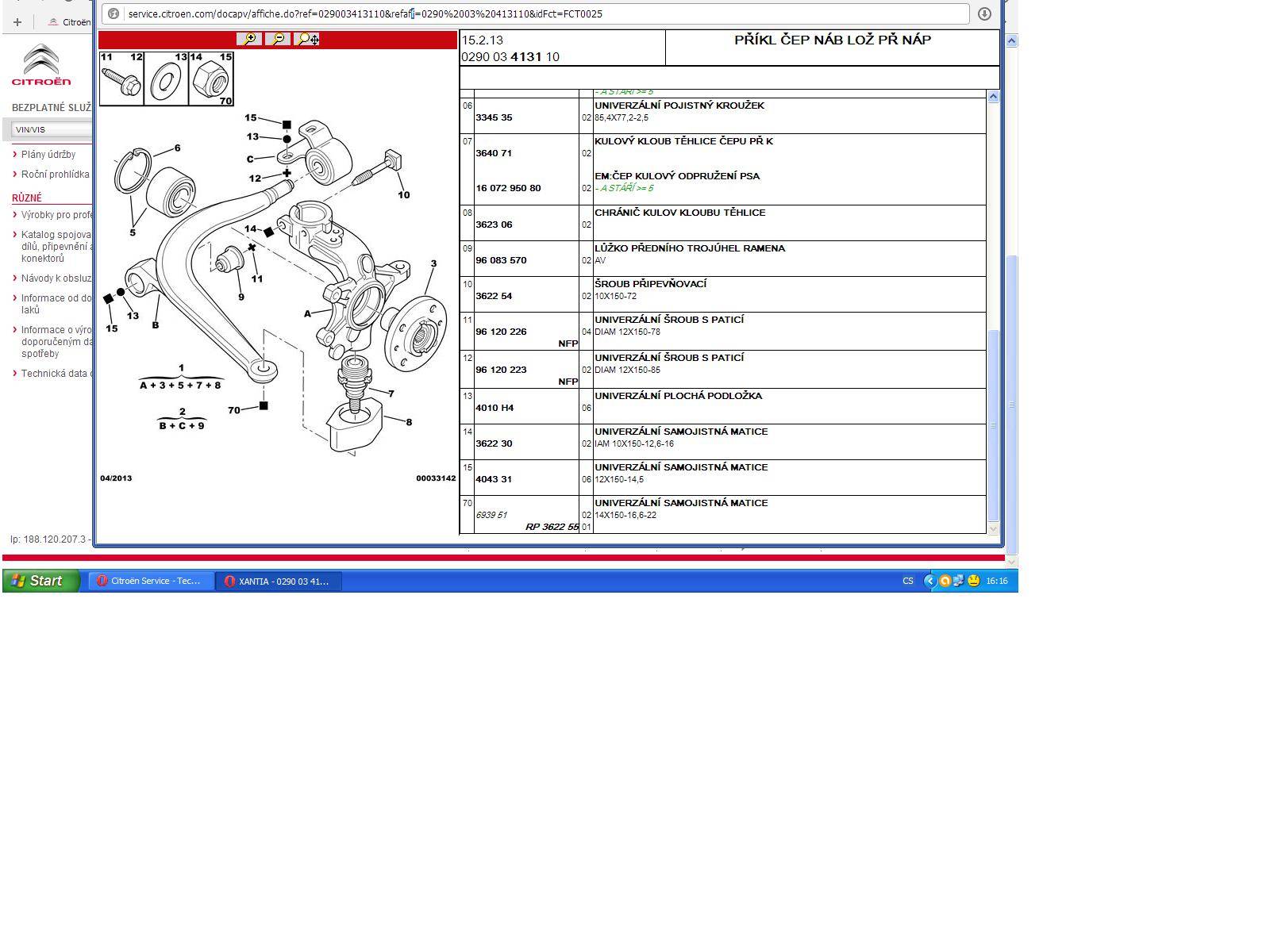Click the parts list scroll up arrow
The height and width of the screenshot is (952, 1270).
point(993,96)
